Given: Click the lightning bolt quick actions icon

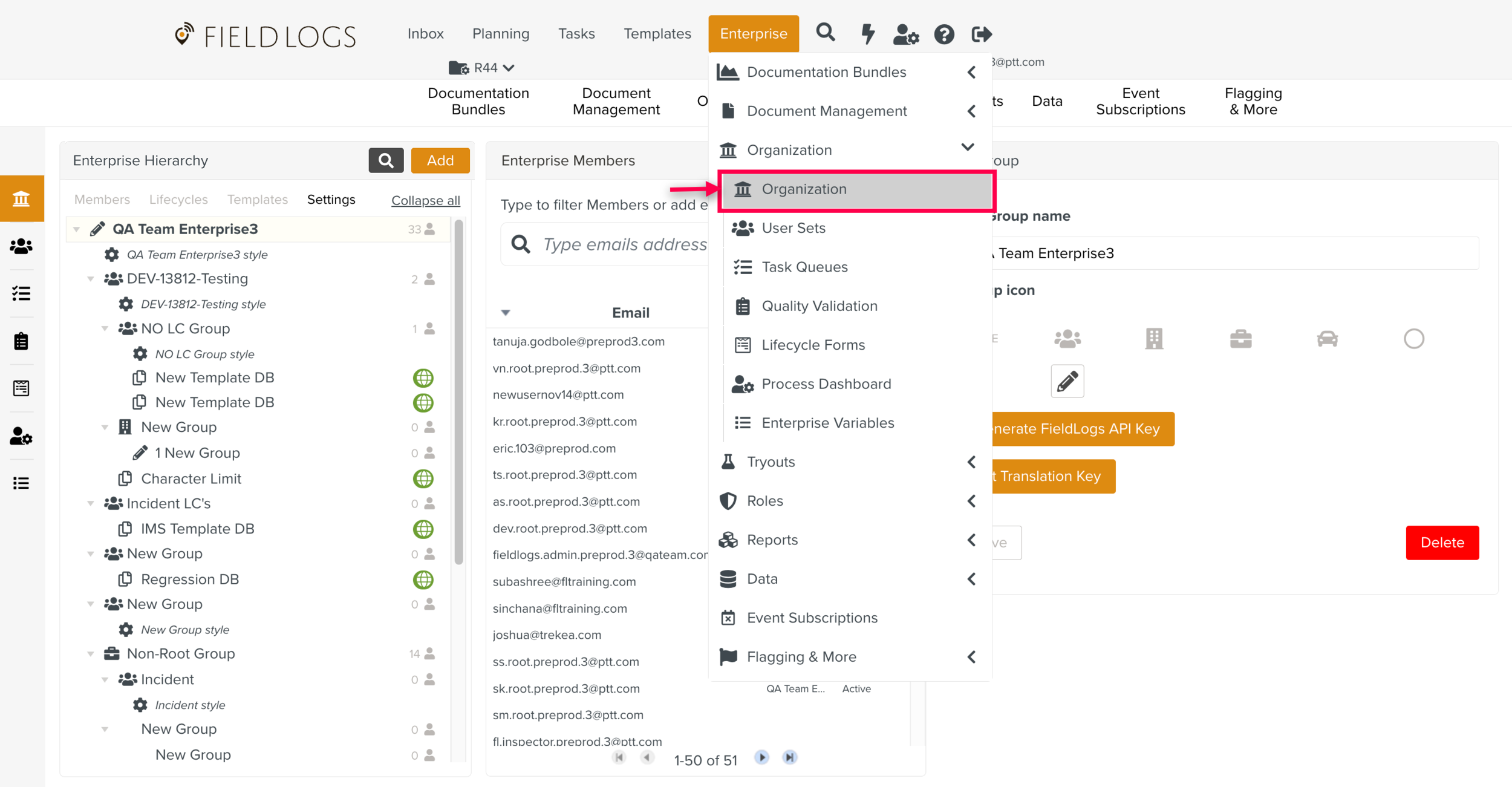Looking at the screenshot, I should click(868, 34).
